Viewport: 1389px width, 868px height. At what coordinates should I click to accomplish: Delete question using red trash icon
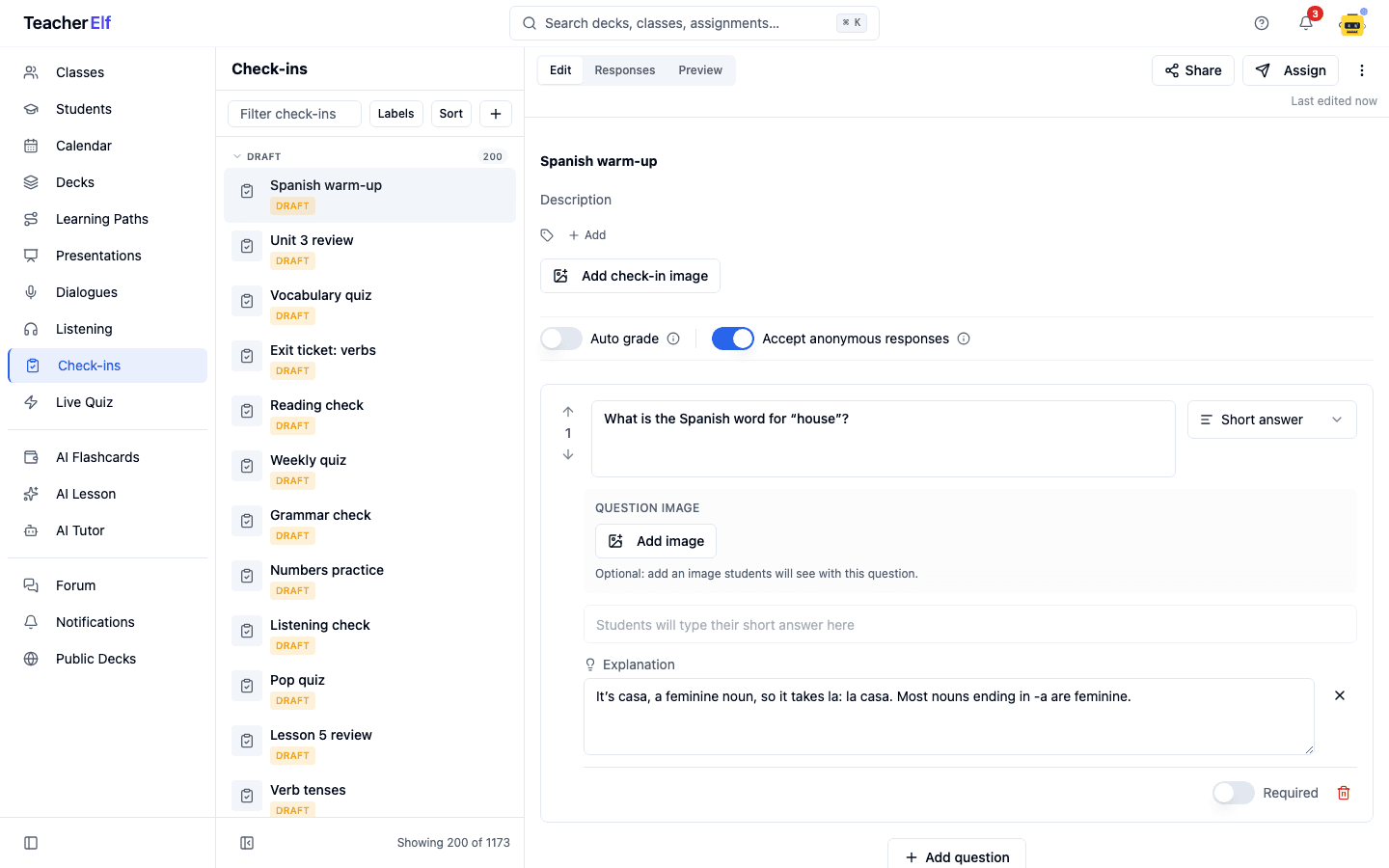pyautogui.click(x=1344, y=793)
